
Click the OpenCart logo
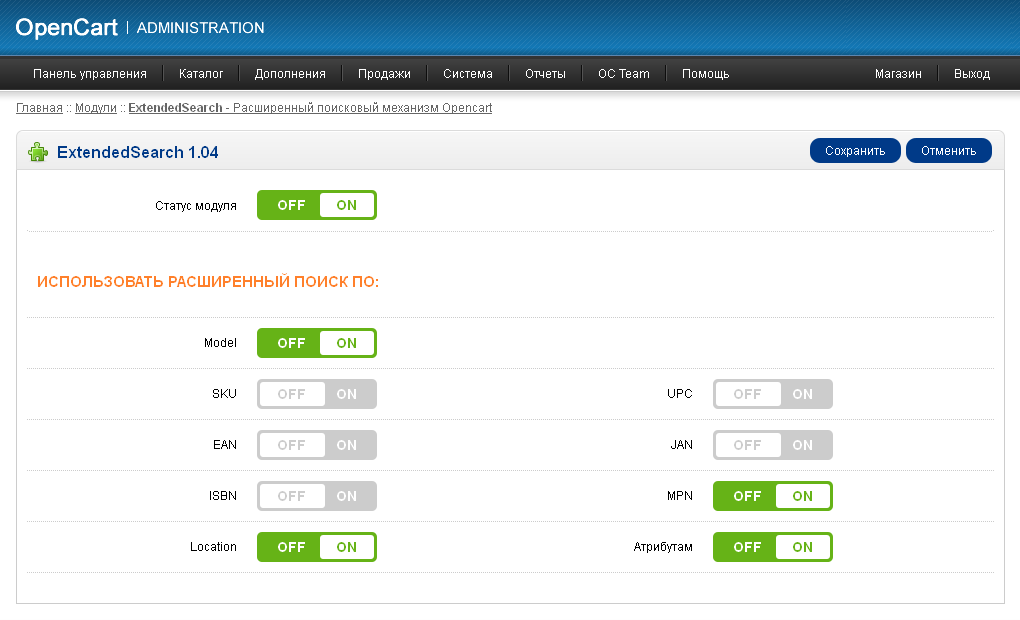click(66, 28)
